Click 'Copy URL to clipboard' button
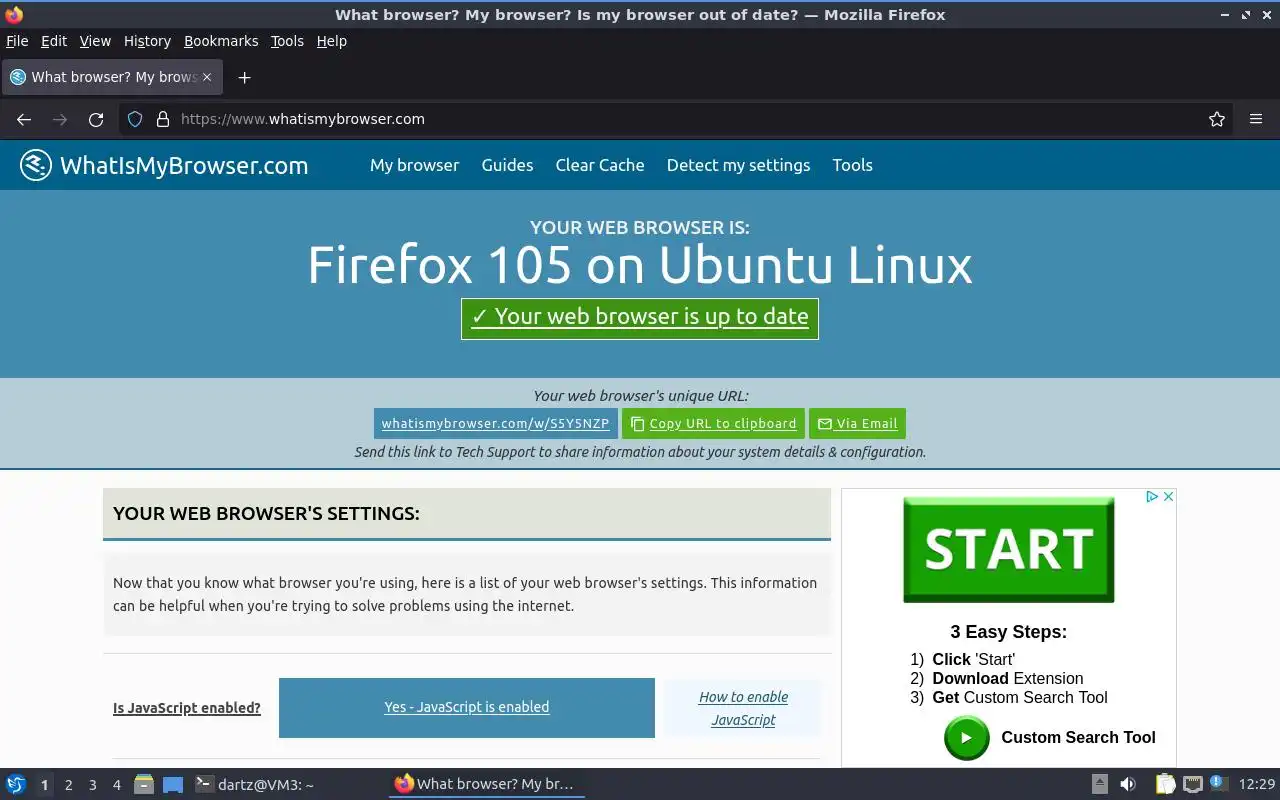This screenshot has height=800, width=1280. (714, 423)
